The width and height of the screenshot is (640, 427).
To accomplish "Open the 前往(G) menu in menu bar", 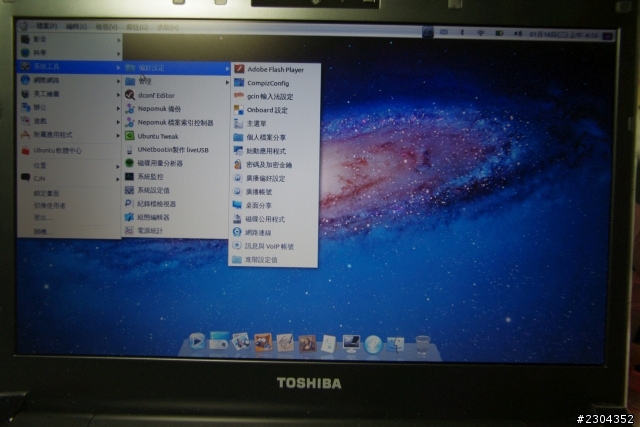I will pyautogui.click(x=137, y=27).
